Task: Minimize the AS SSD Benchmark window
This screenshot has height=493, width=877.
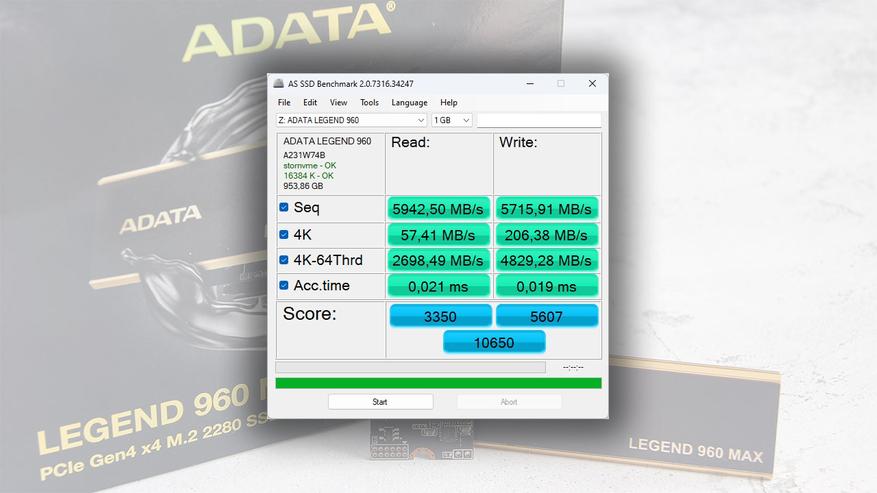Action: [530, 83]
